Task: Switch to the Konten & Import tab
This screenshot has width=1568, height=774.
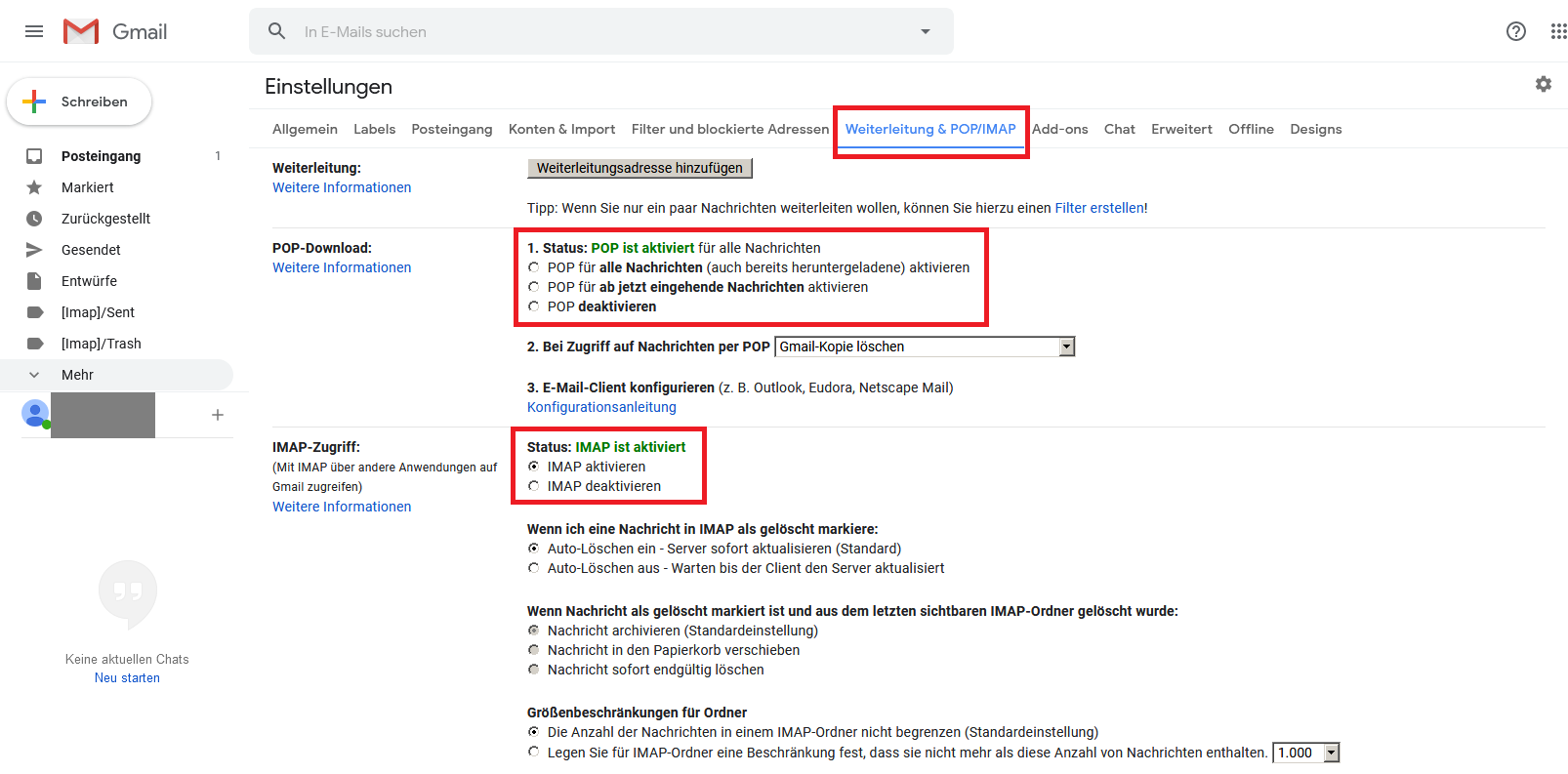Action: 561,129
